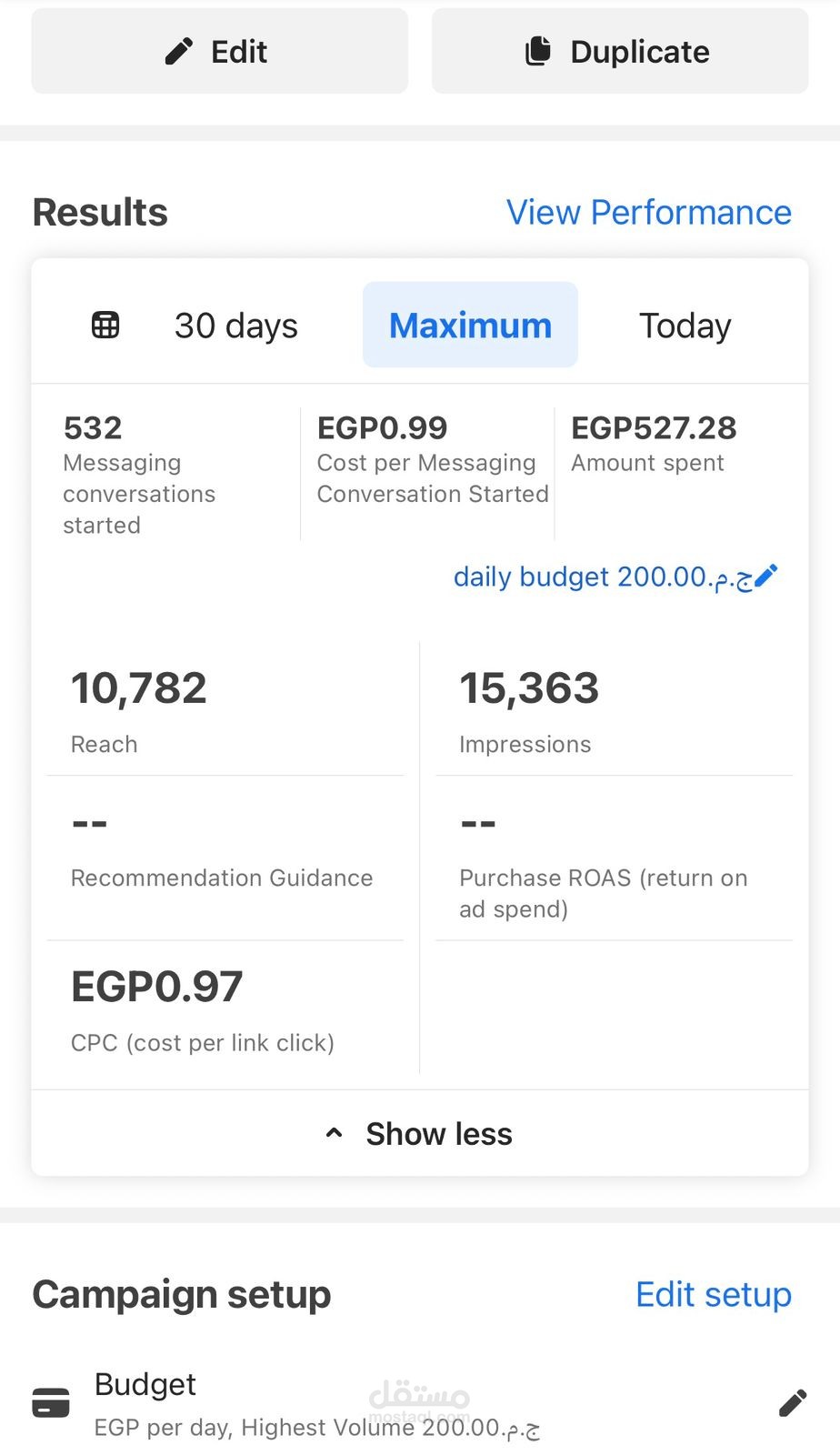
Task: Click the Duplicate copy icon
Action: coord(538,51)
